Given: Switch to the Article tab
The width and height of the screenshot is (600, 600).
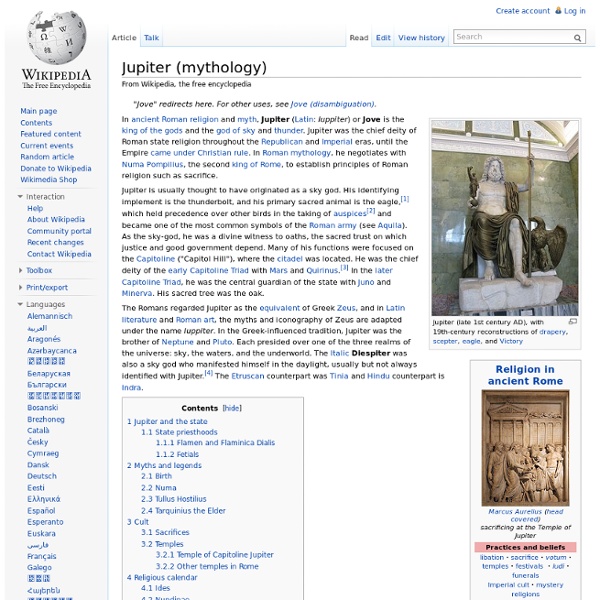Looking at the screenshot, I should point(124,38).
